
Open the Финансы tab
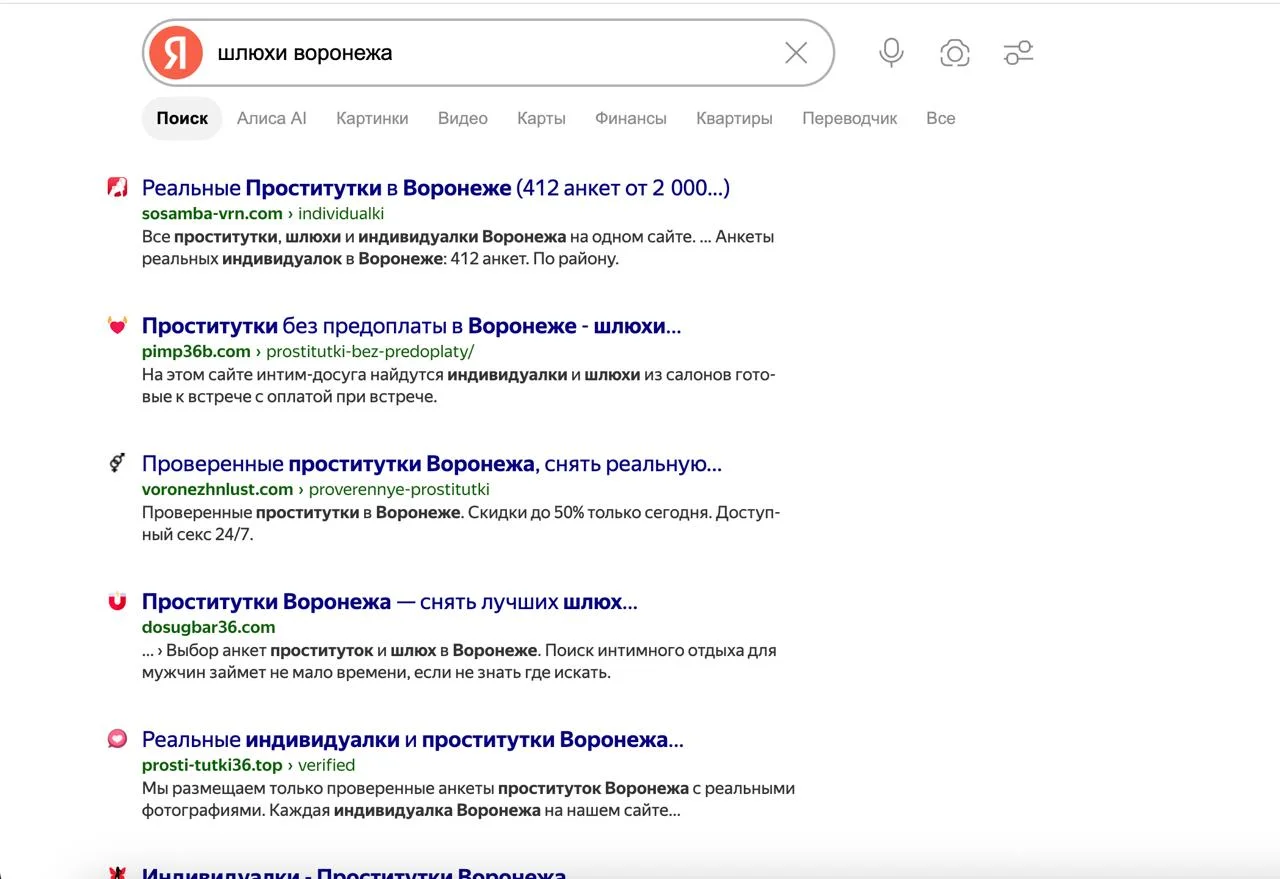click(631, 118)
